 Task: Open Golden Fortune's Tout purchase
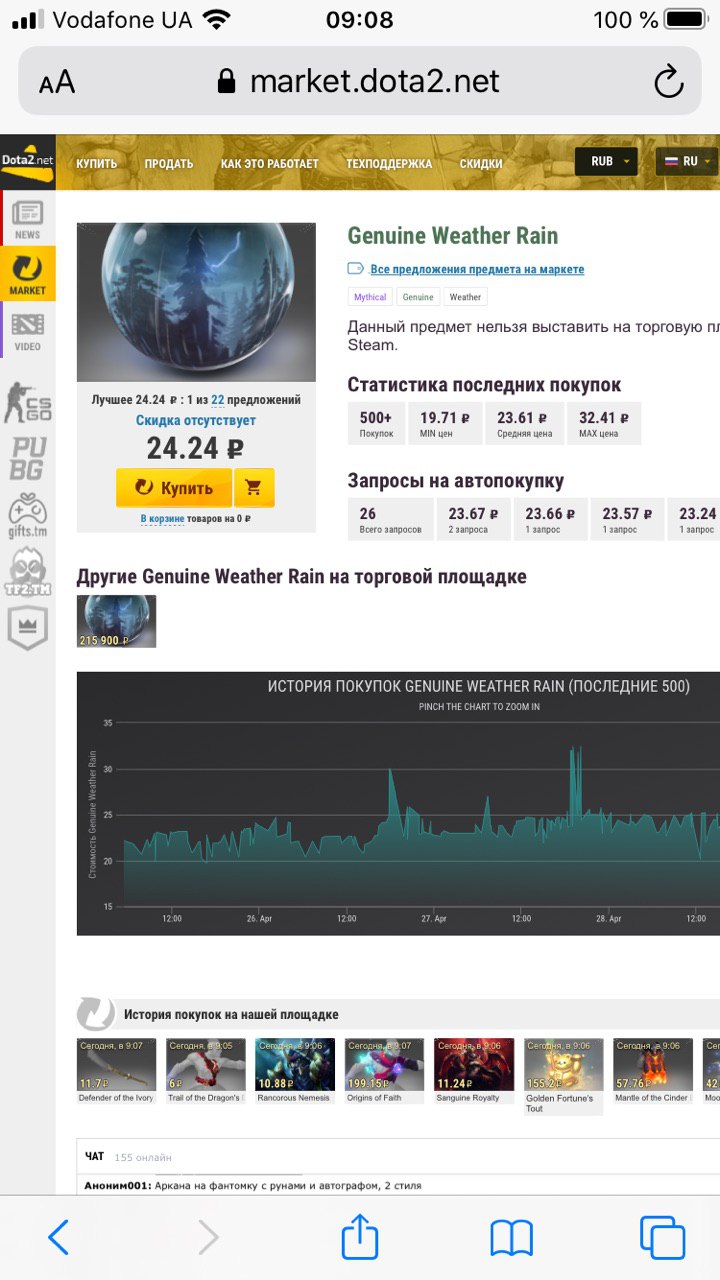click(x=564, y=1076)
